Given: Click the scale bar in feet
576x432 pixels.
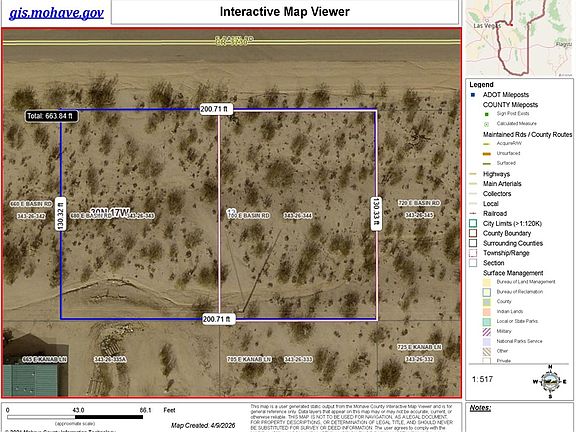Looking at the screenshot, I should [x=75, y=417].
